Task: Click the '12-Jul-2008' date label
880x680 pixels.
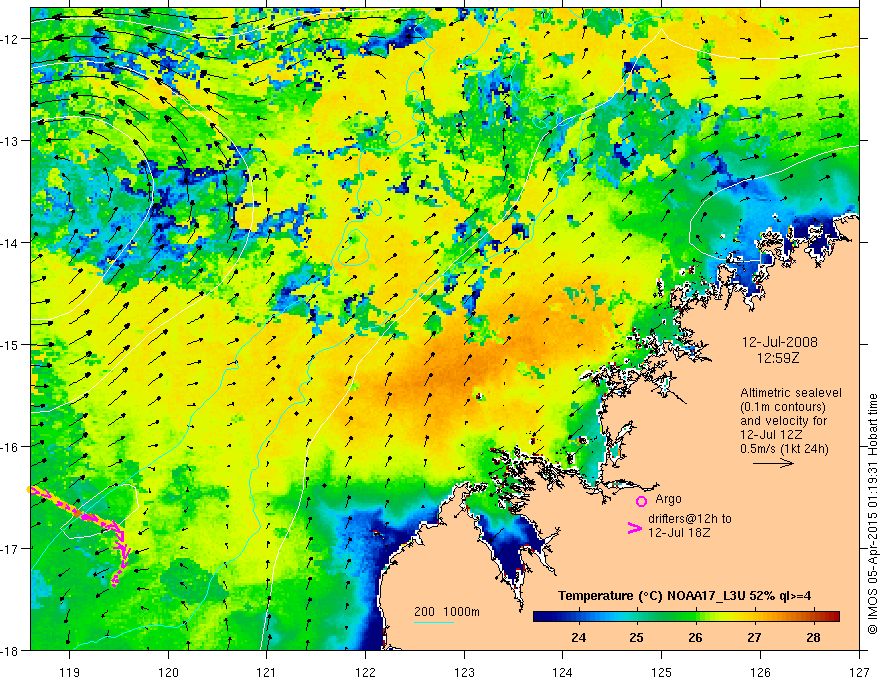Action: tap(780, 342)
